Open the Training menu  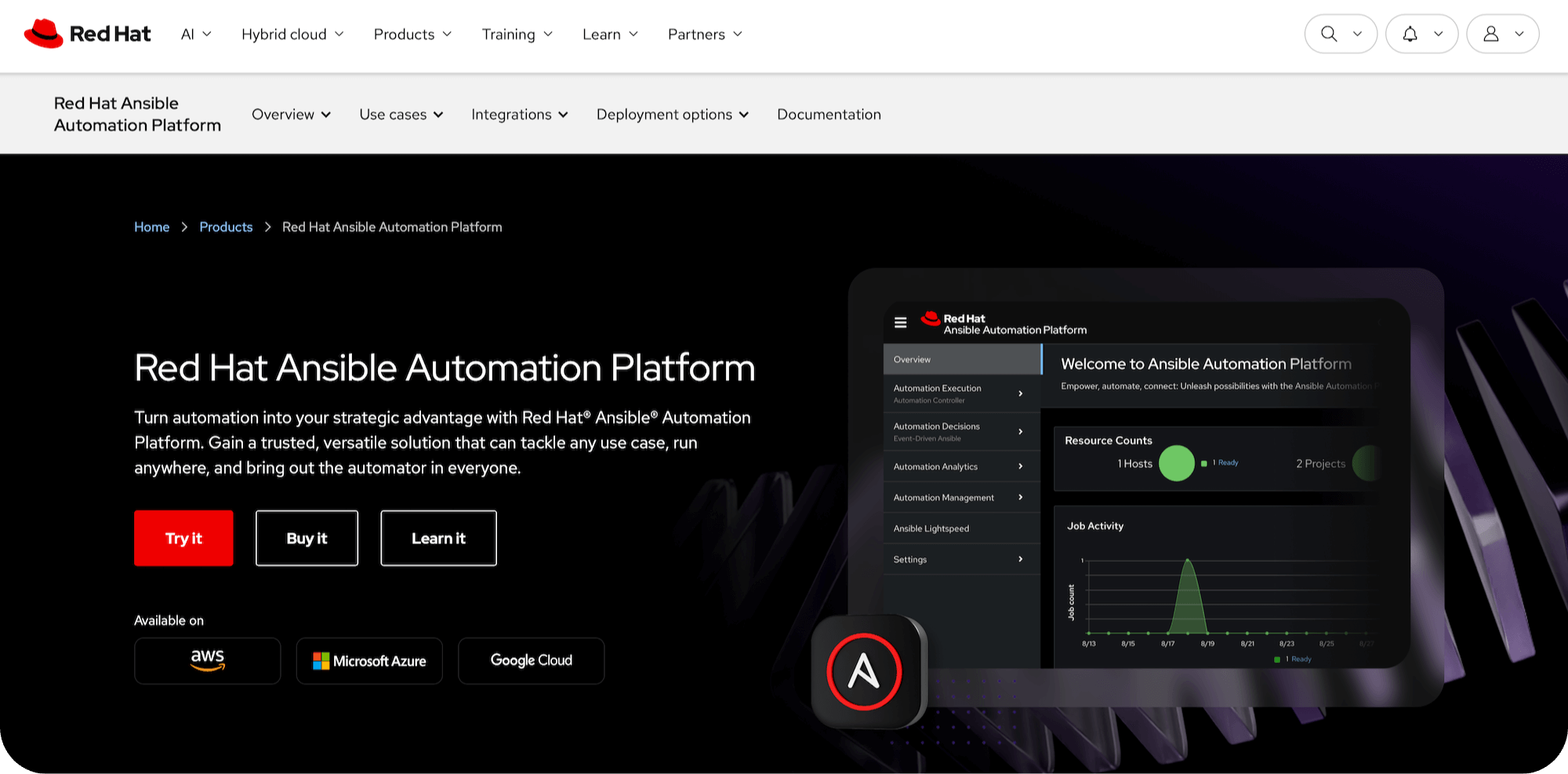516,34
